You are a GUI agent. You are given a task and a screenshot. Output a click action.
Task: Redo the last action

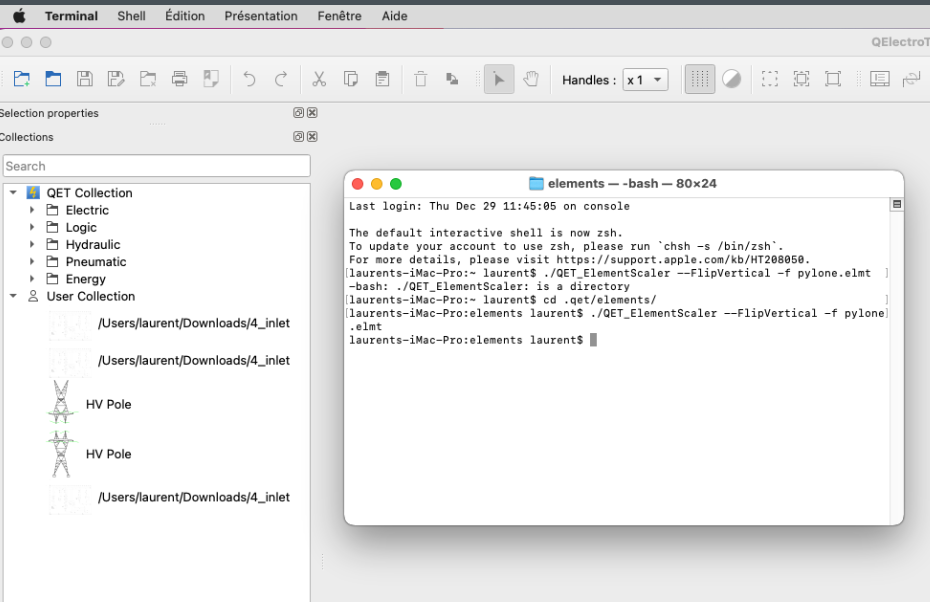point(281,79)
